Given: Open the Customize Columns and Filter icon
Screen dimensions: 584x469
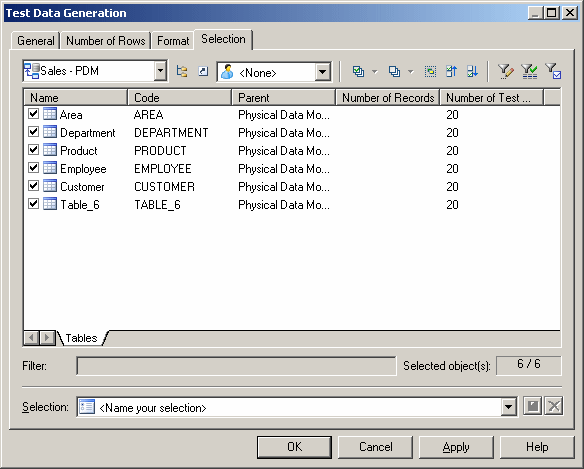Looking at the screenshot, I should [506, 71].
